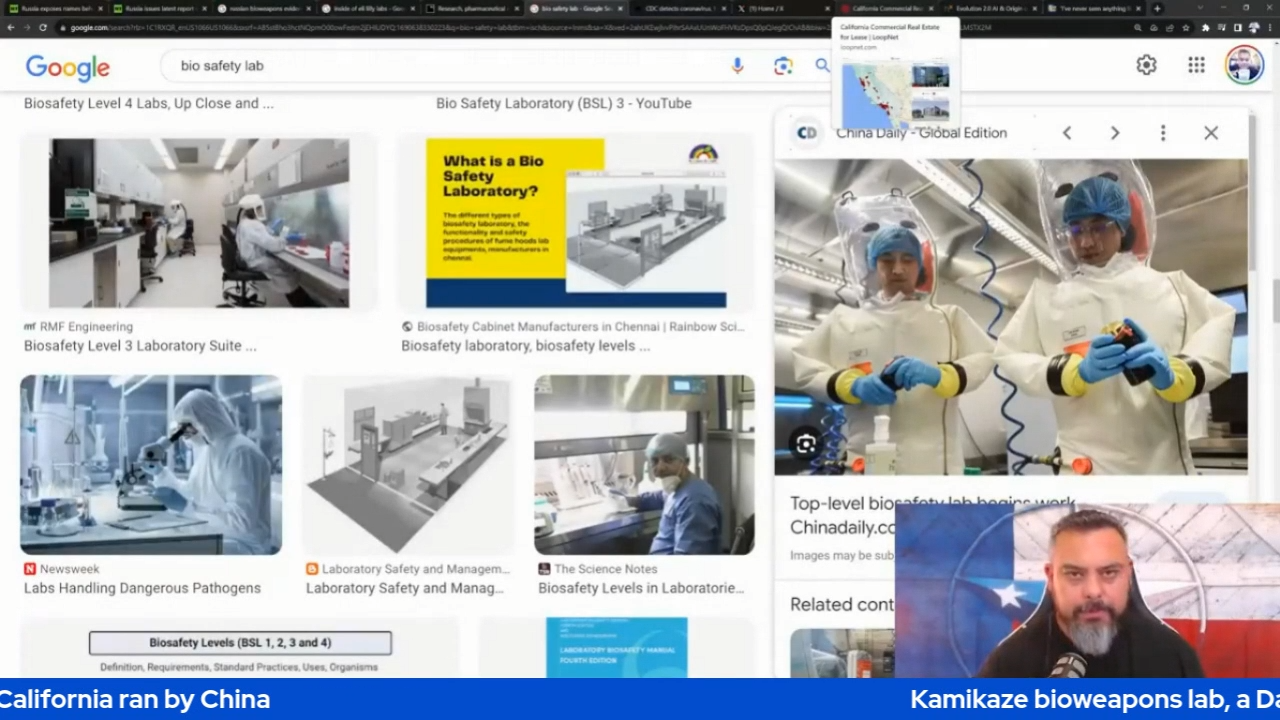Screen dimensions: 1280x720
Task: Open the Google apps grid
Action: (x=1196, y=65)
